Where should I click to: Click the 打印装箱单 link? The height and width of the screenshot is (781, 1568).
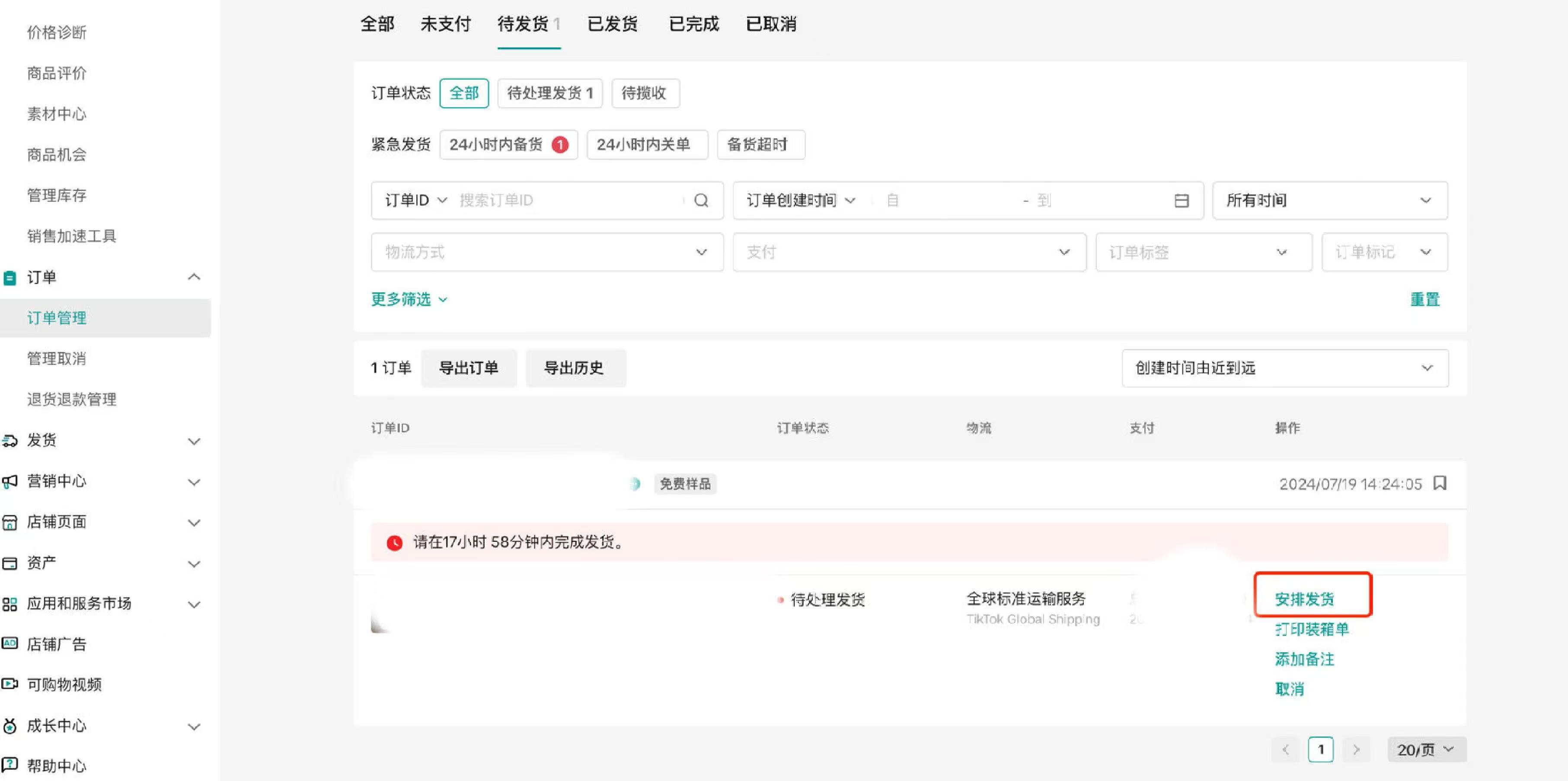pos(1312,629)
